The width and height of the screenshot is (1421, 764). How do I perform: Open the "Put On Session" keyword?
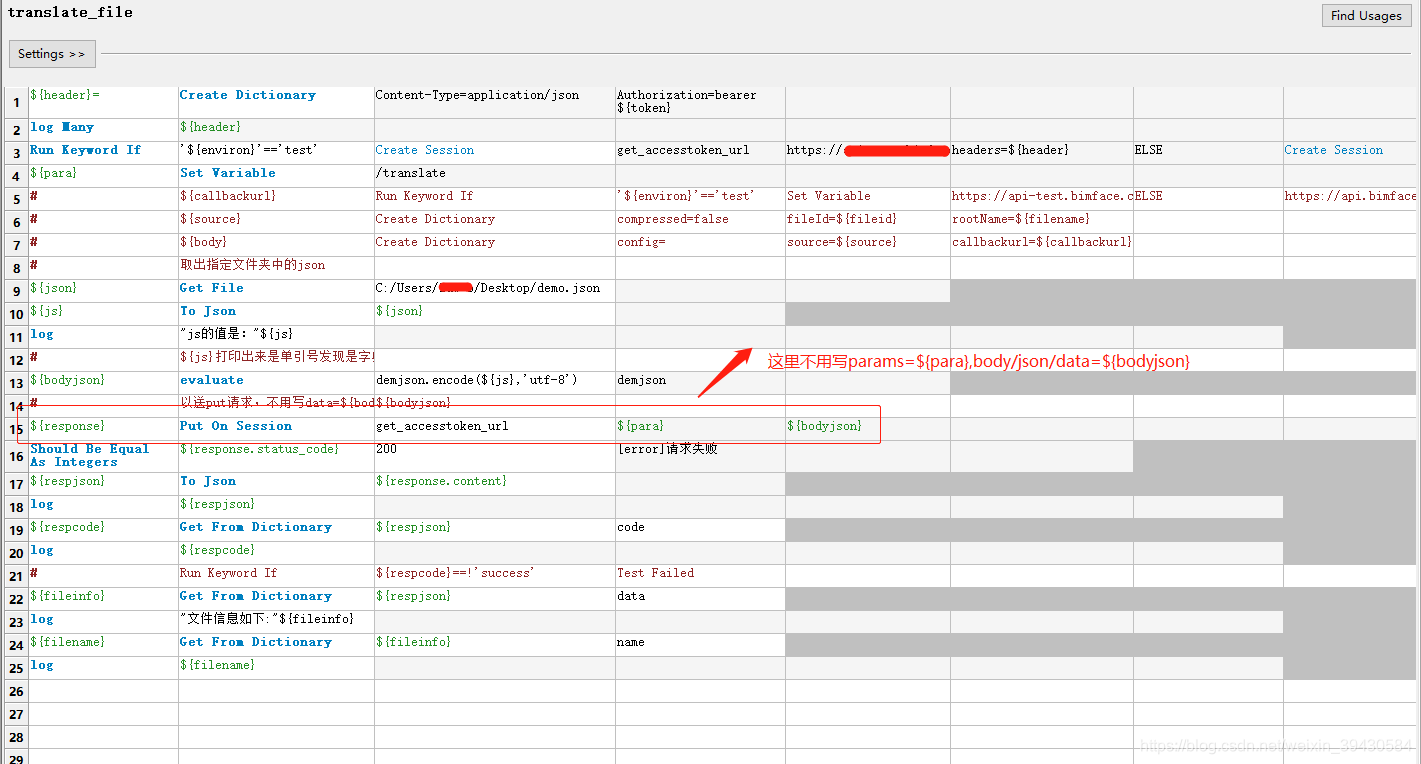tap(235, 425)
